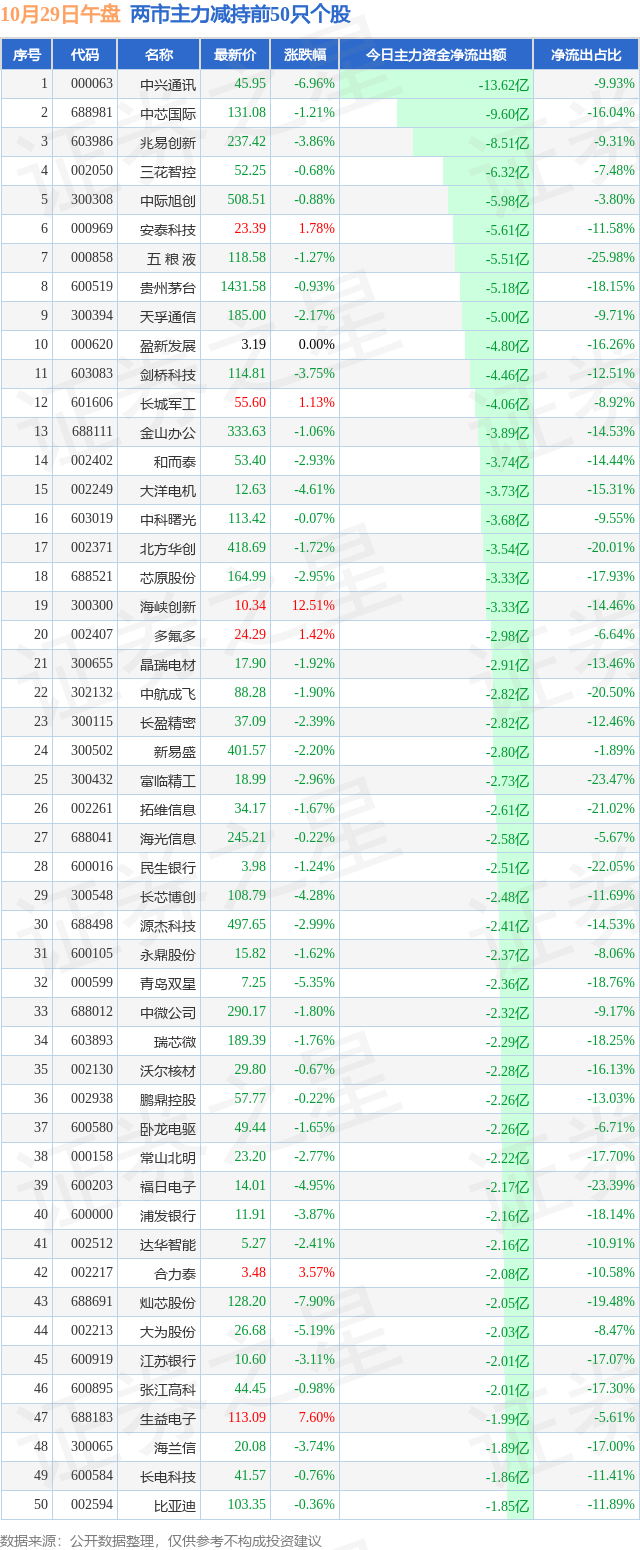This screenshot has width=640, height=1550.
Task: Click the 今日主力资金净流出额 column header
Action: [x=436, y=55]
